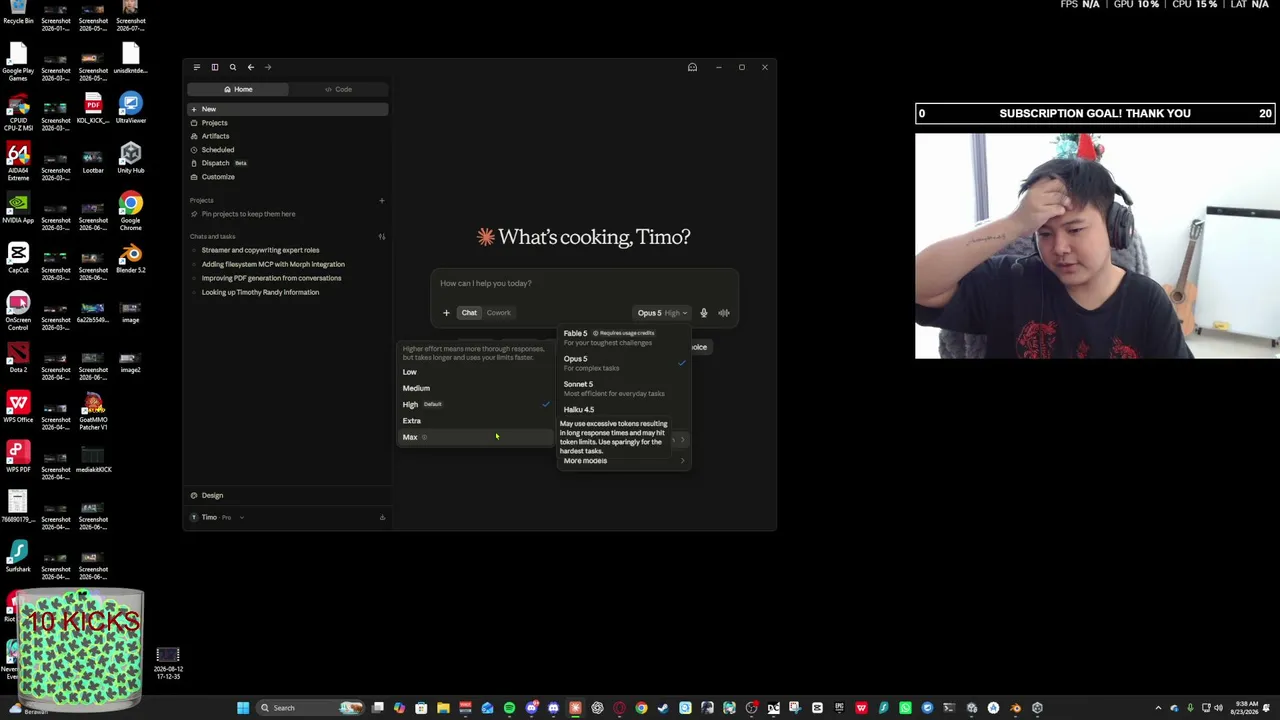Image resolution: width=1280 pixels, height=720 pixels.
Task: Toggle the sidebar panel icon
Action: click(214, 67)
